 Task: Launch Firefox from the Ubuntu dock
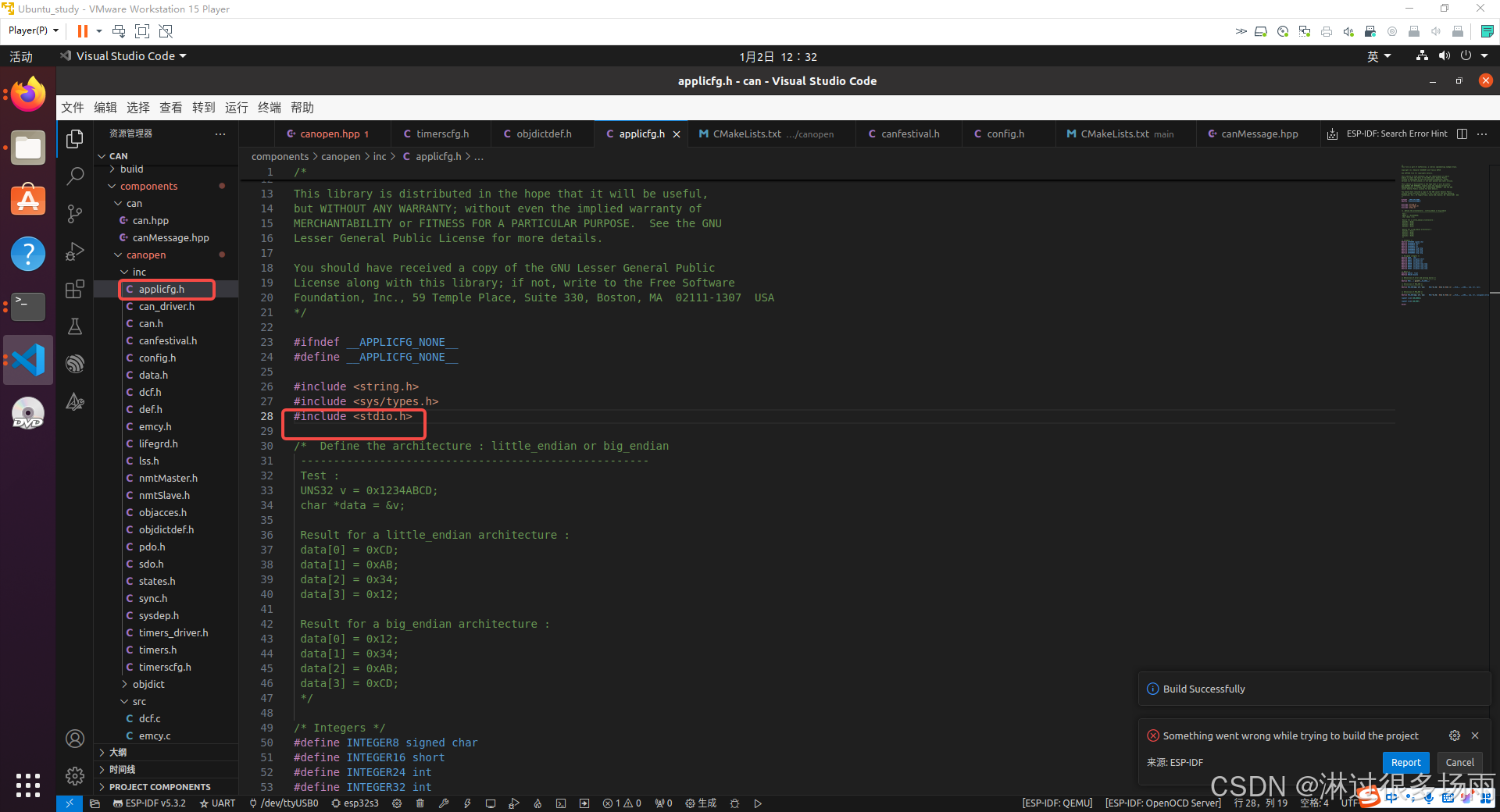point(28,95)
